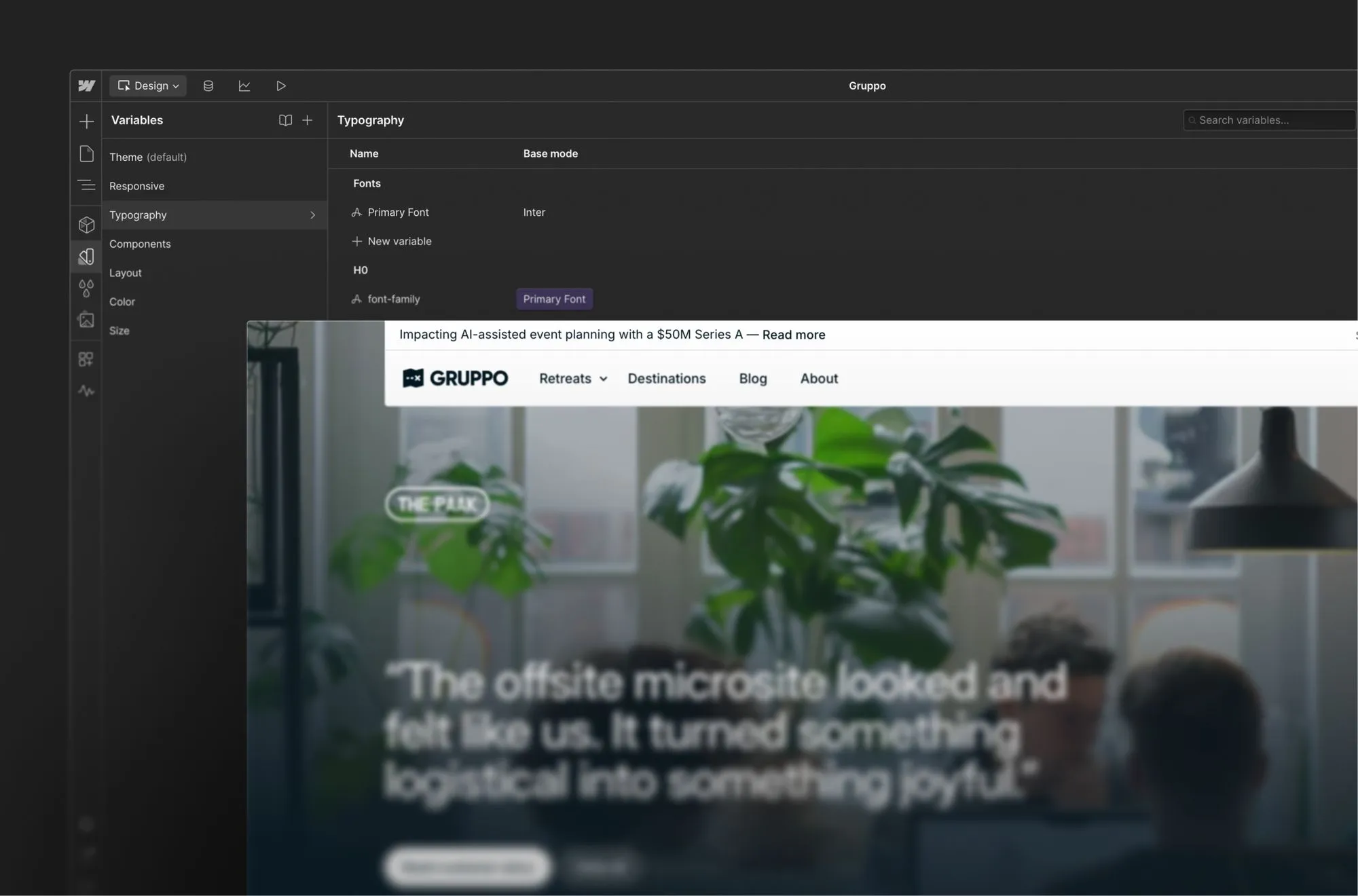Expand the Typography collection chevron
The image size is (1358, 896).
click(x=312, y=215)
